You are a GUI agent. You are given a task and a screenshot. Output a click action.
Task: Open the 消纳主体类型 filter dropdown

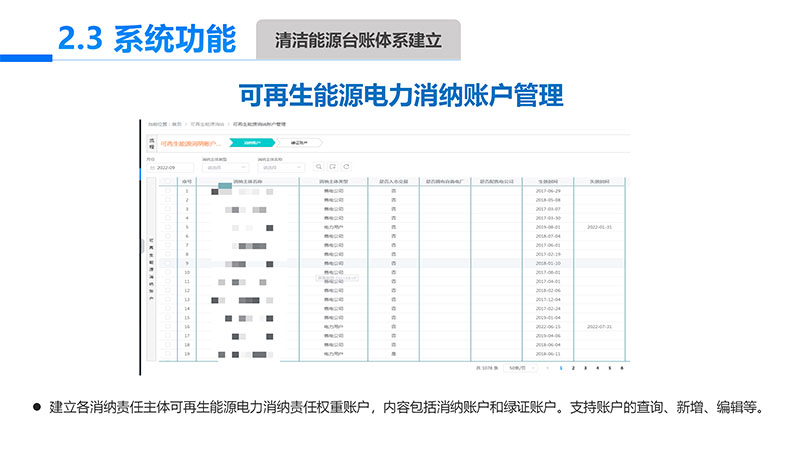[x=226, y=167]
